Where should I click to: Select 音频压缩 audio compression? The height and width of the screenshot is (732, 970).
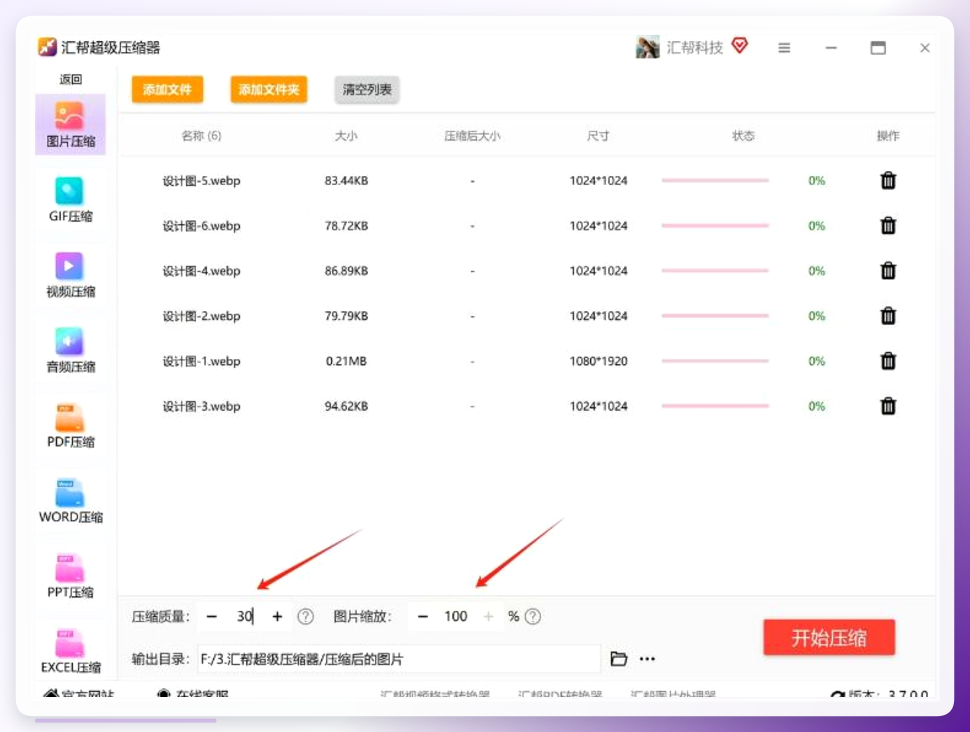[x=70, y=350]
